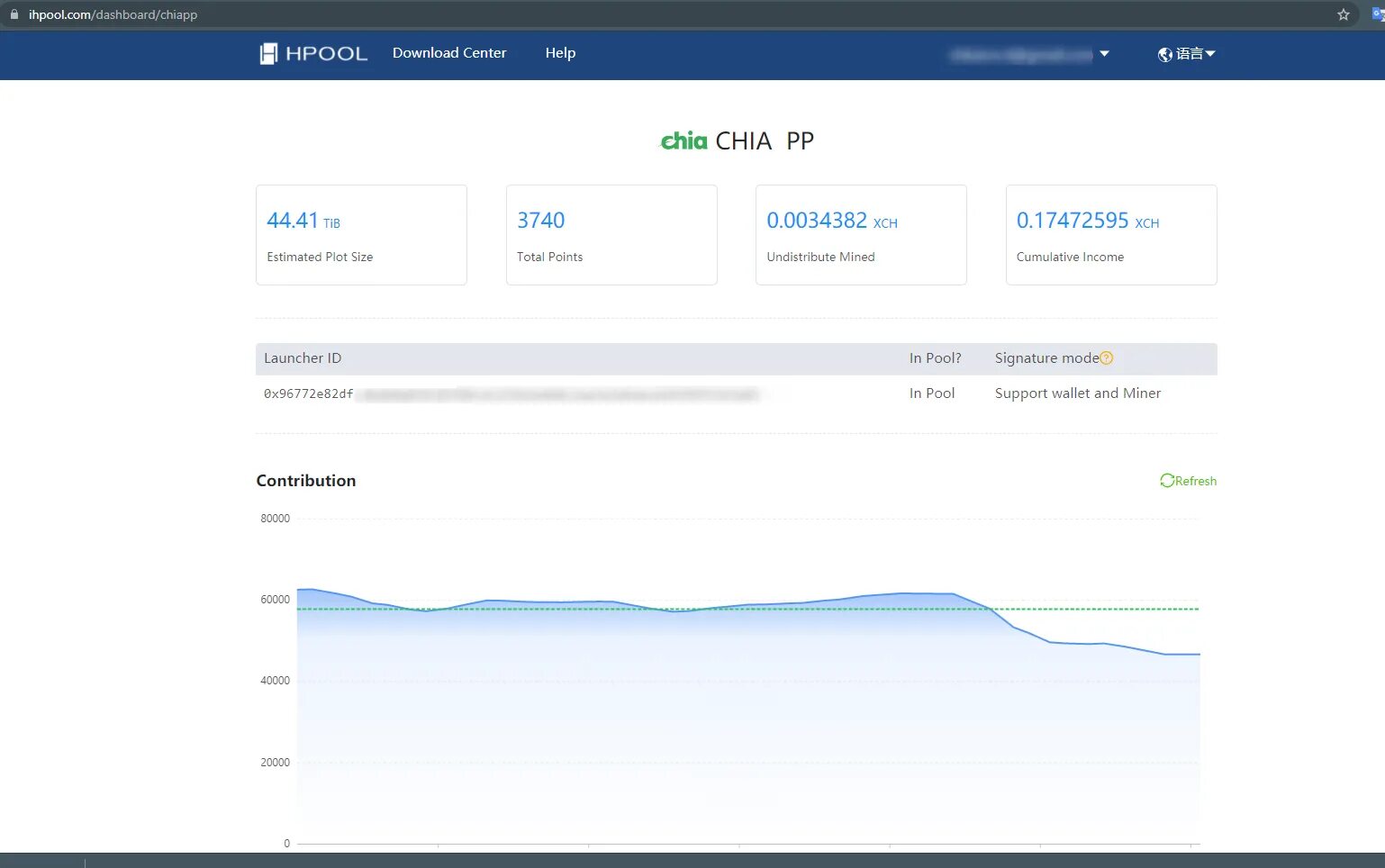This screenshot has height=868, width=1385.
Task: Select the 3740 total points value
Action: [540, 221]
